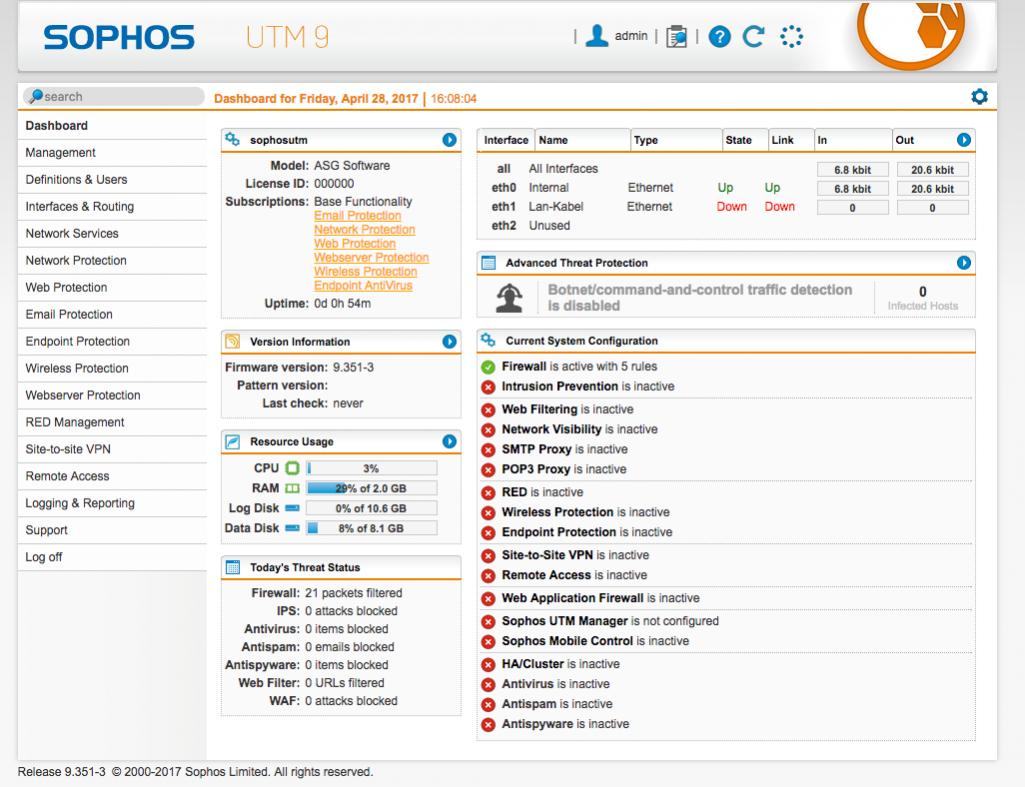Image resolution: width=1025 pixels, height=787 pixels.
Task: Click the eth0 Out 20.6 kbit value
Action: coord(932,189)
